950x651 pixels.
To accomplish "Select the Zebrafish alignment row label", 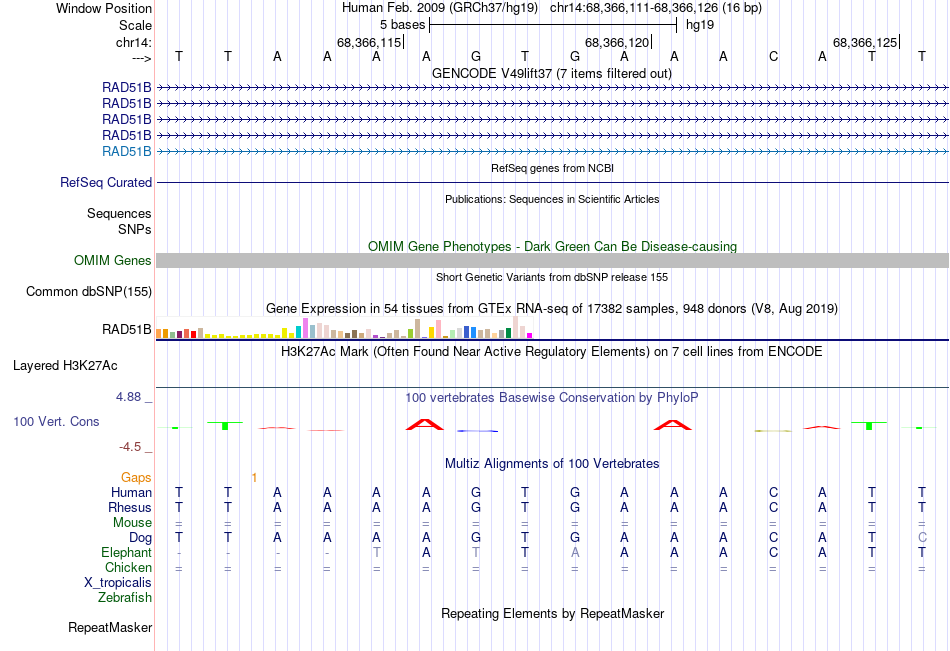I will click(x=125, y=597).
